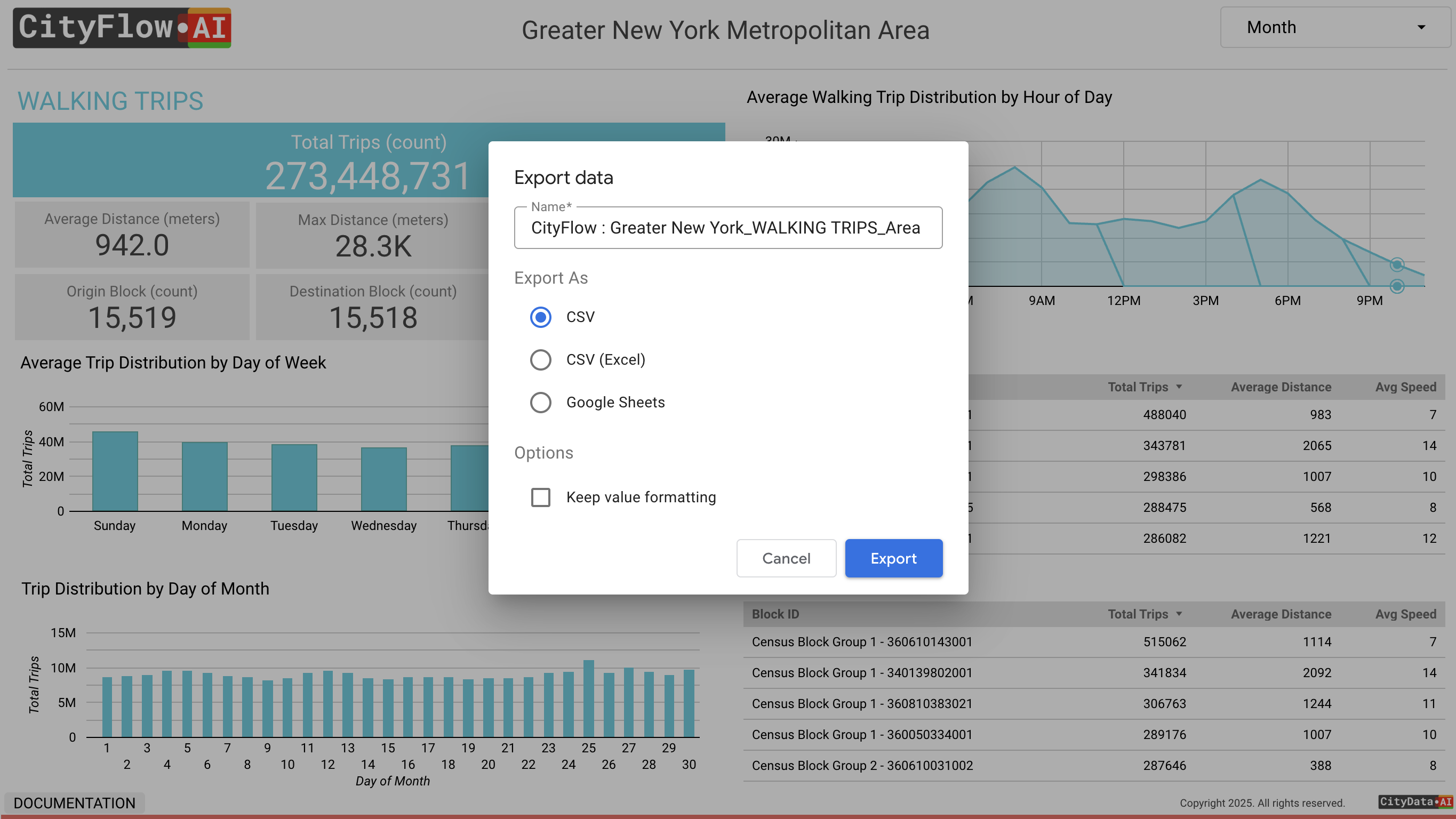Viewport: 1456px width, 819px height.
Task: Click the CityFlow AI logo
Action: (122, 28)
